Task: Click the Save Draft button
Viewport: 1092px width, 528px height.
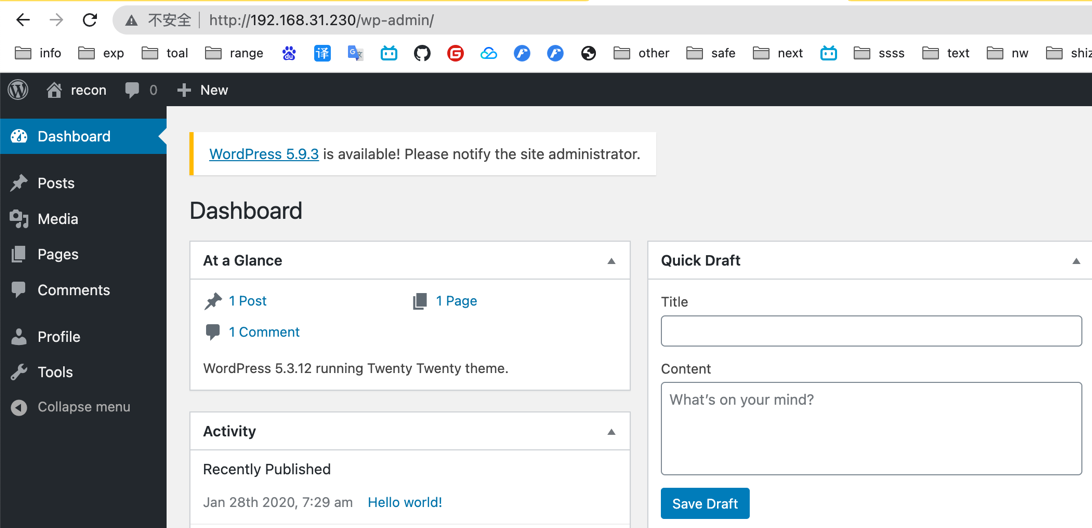Action: [x=704, y=504]
